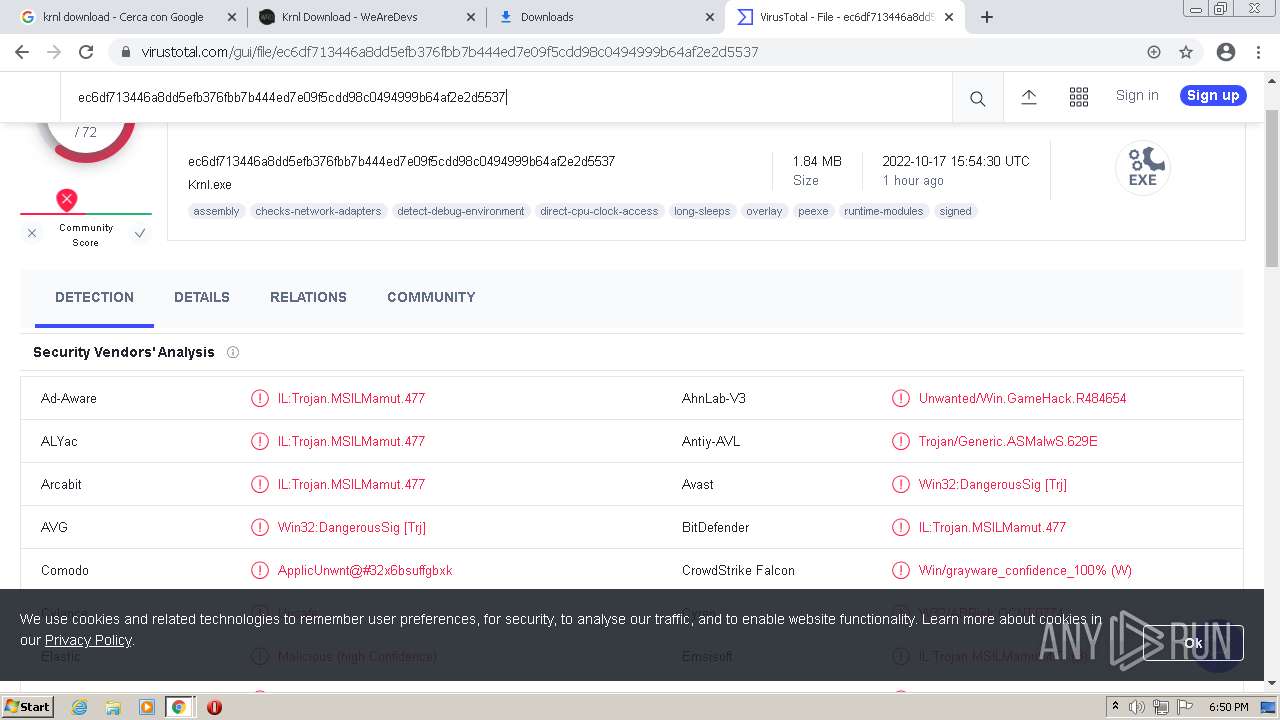Click the Sign in link
Screen dimensions: 1280x720
(x=1137, y=95)
